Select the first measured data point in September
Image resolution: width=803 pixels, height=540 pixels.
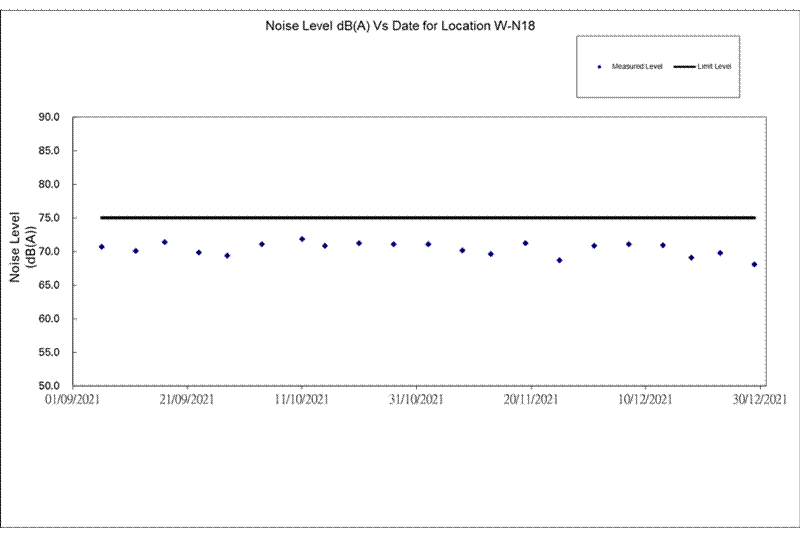pyautogui.click(x=101, y=246)
